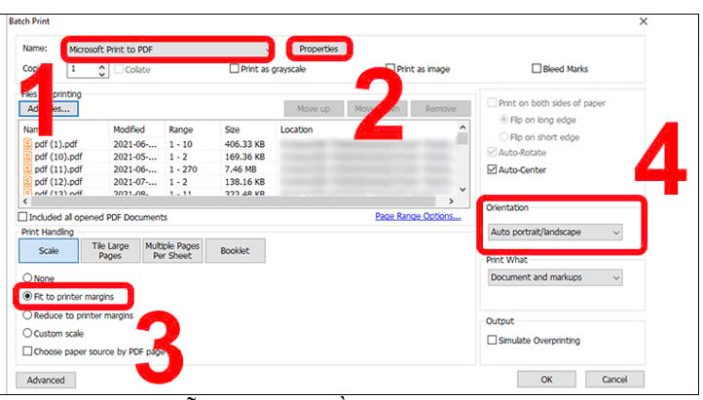Viewport: 703px width, 400px height.
Task: Click the horizontal scrollbar thumb of file list
Action: tap(233, 201)
